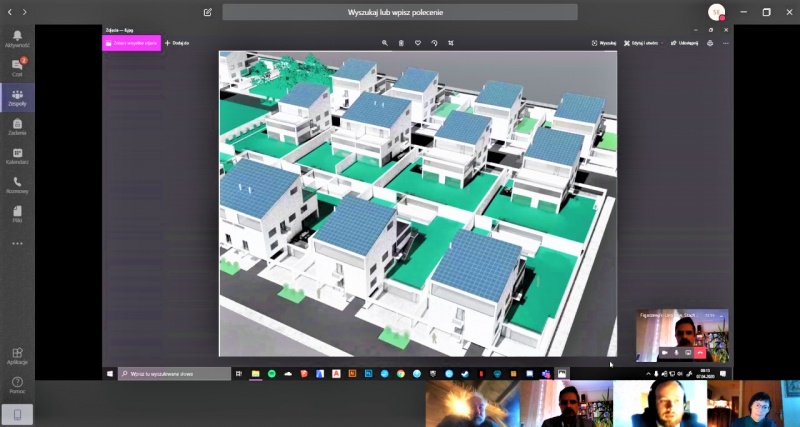Open Zadania in the Teams sidebar
The image size is (800, 427).
point(17,127)
